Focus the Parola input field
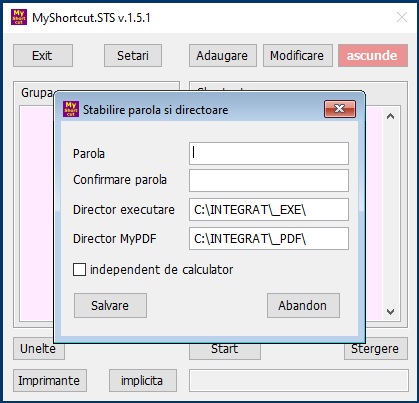Image resolution: width=419 pixels, height=403 pixels. pyautogui.click(x=269, y=153)
